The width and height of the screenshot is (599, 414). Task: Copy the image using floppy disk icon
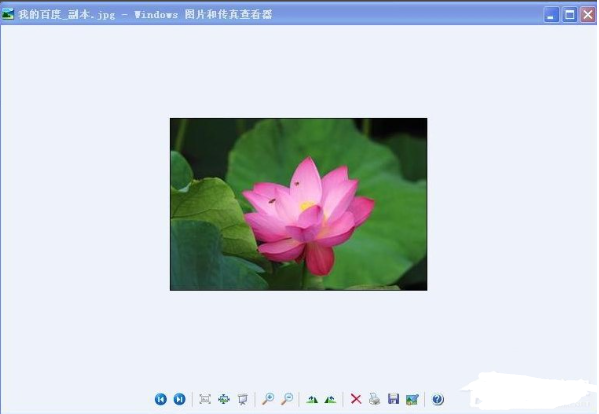click(x=393, y=399)
